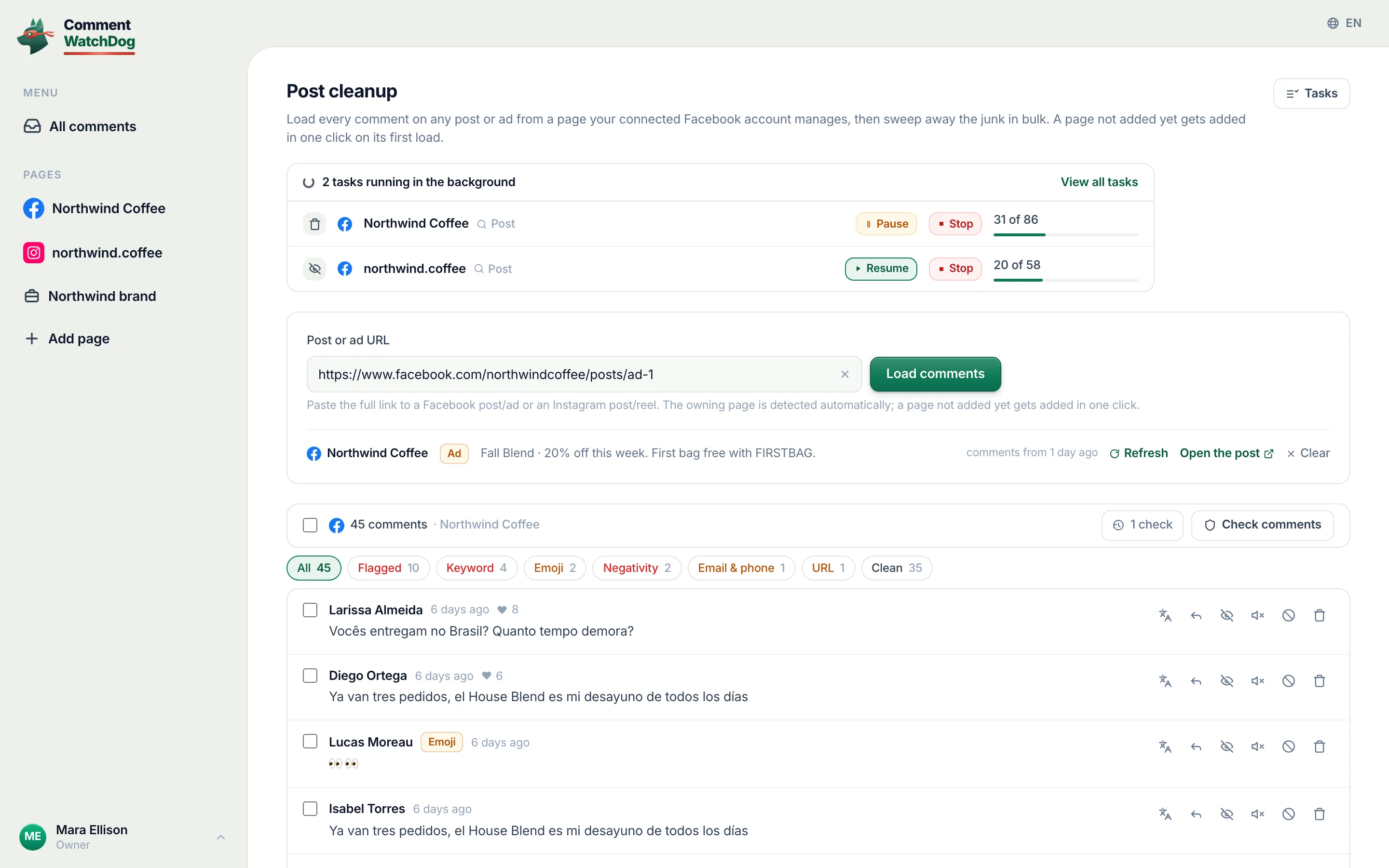Translate Diego Ortega's comment
This screenshot has height=868, width=1389.
click(1165, 681)
